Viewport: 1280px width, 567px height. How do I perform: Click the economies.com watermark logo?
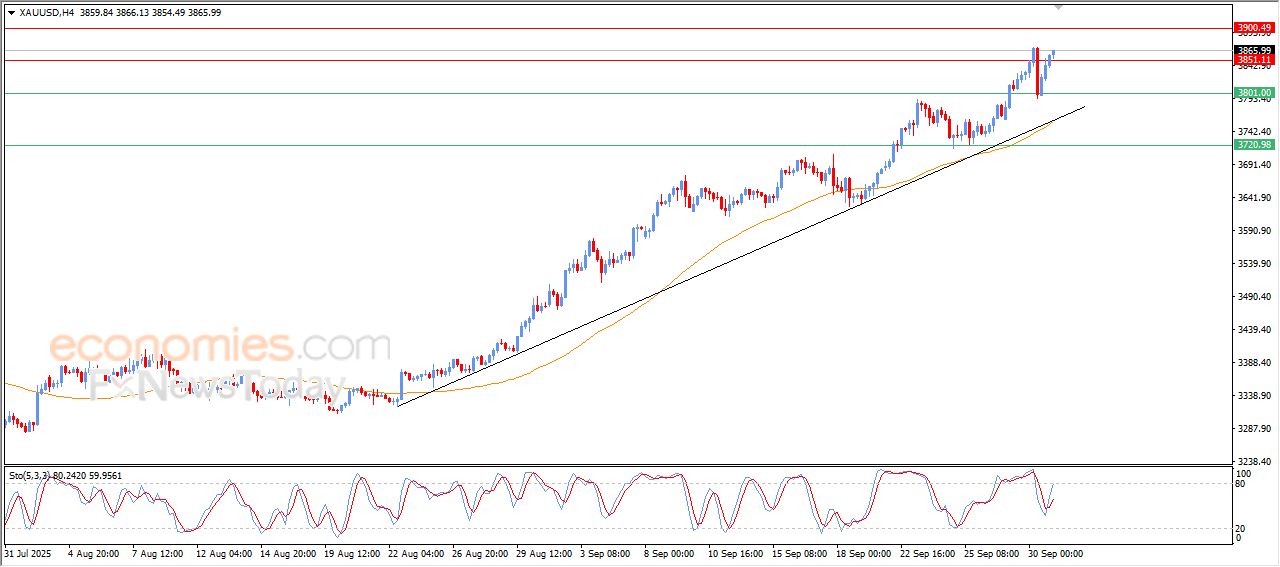219,347
